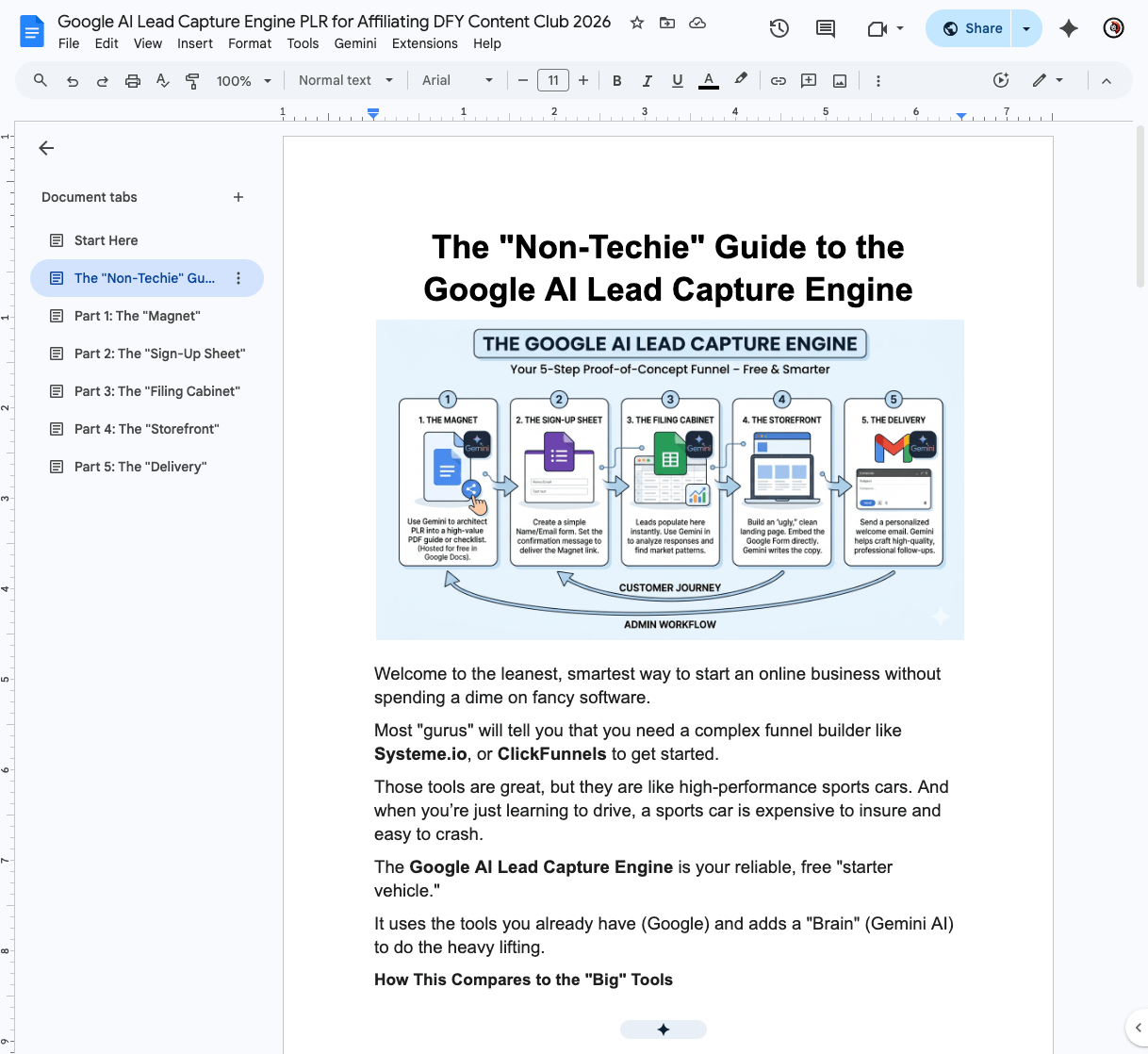This screenshot has height=1054, width=1148.
Task: Add a new document tab
Action: 238,197
